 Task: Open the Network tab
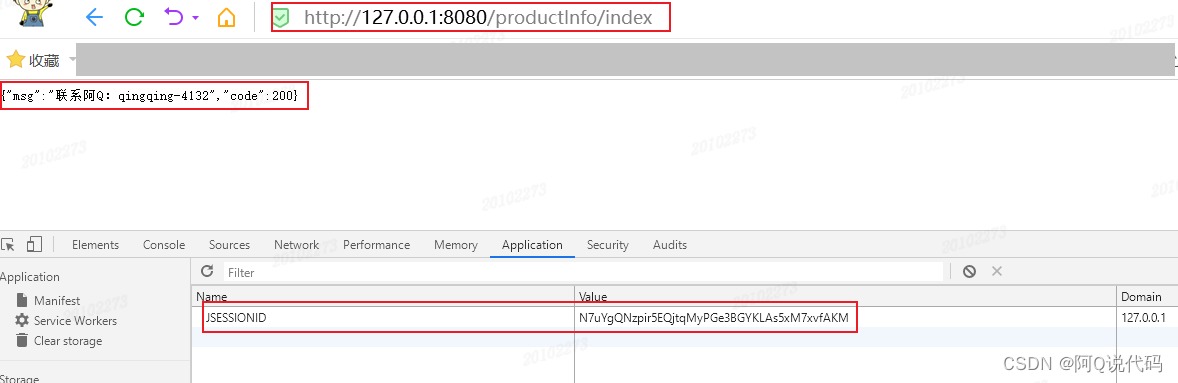click(x=296, y=245)
